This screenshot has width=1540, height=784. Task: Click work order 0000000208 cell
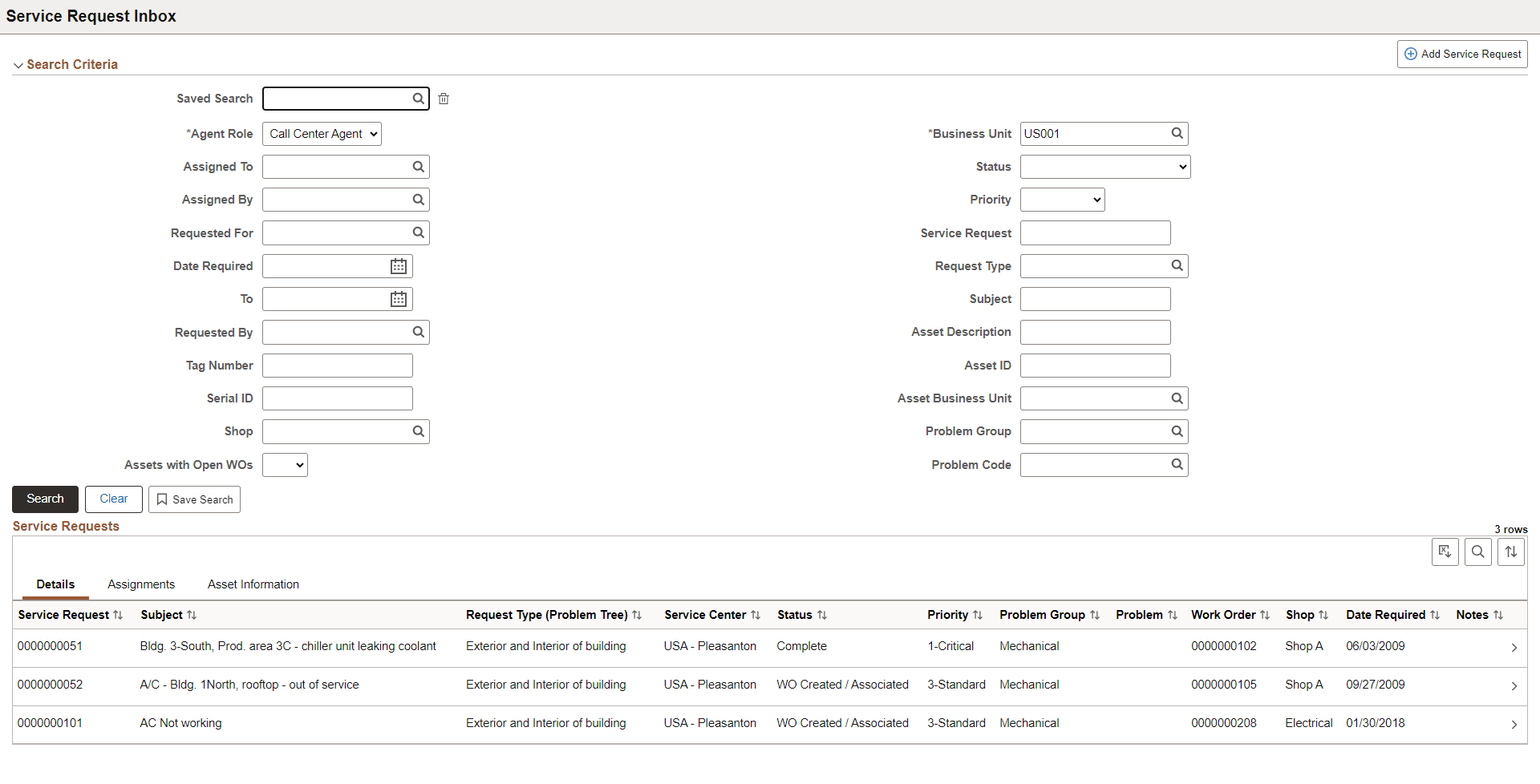(1224, 723)
